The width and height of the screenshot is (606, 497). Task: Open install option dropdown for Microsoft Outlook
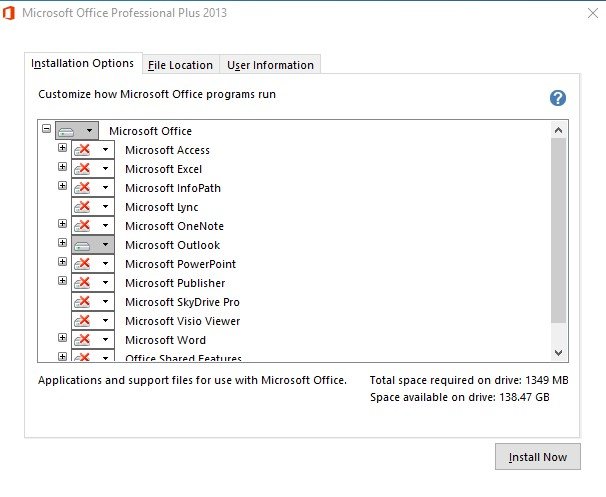click(x=105, y=244)
